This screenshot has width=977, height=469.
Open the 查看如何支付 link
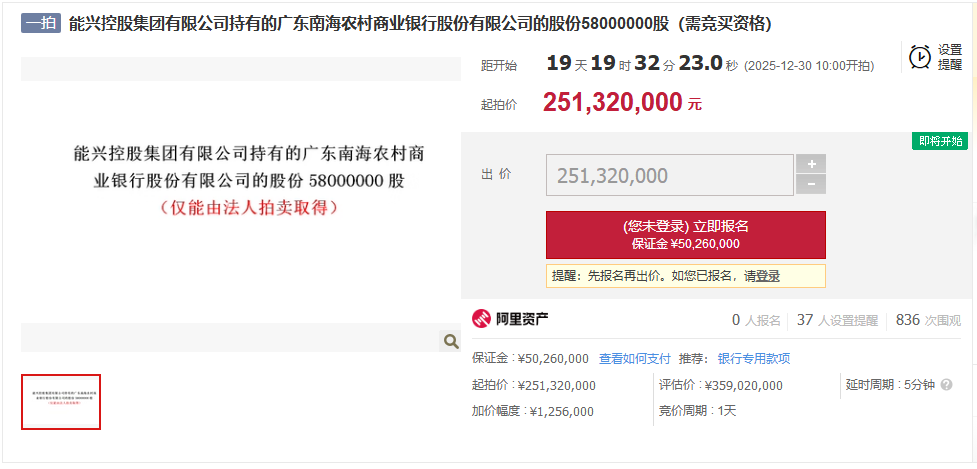[634, 358]
